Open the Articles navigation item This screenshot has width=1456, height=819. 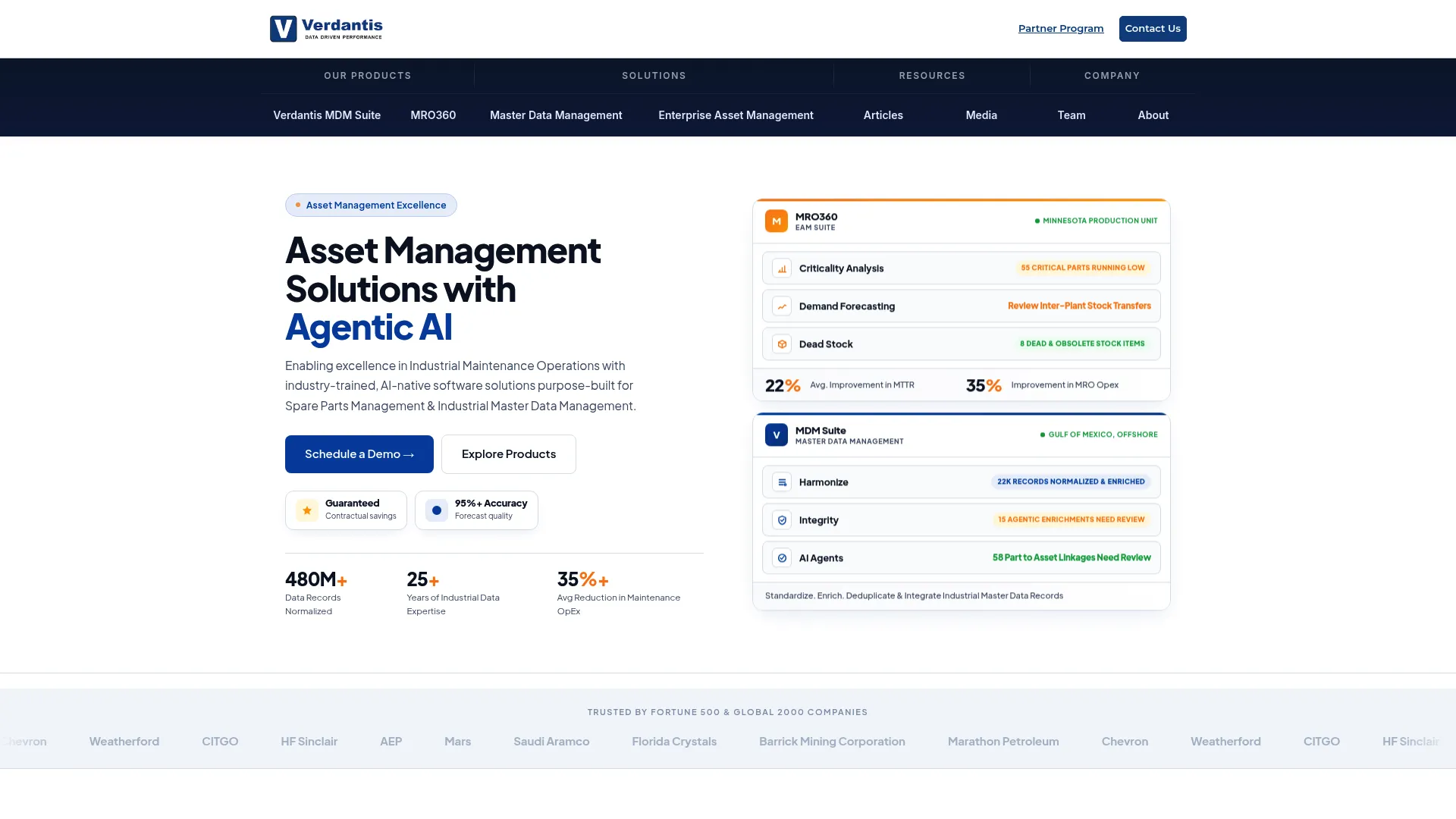click(x=883, y=115)
